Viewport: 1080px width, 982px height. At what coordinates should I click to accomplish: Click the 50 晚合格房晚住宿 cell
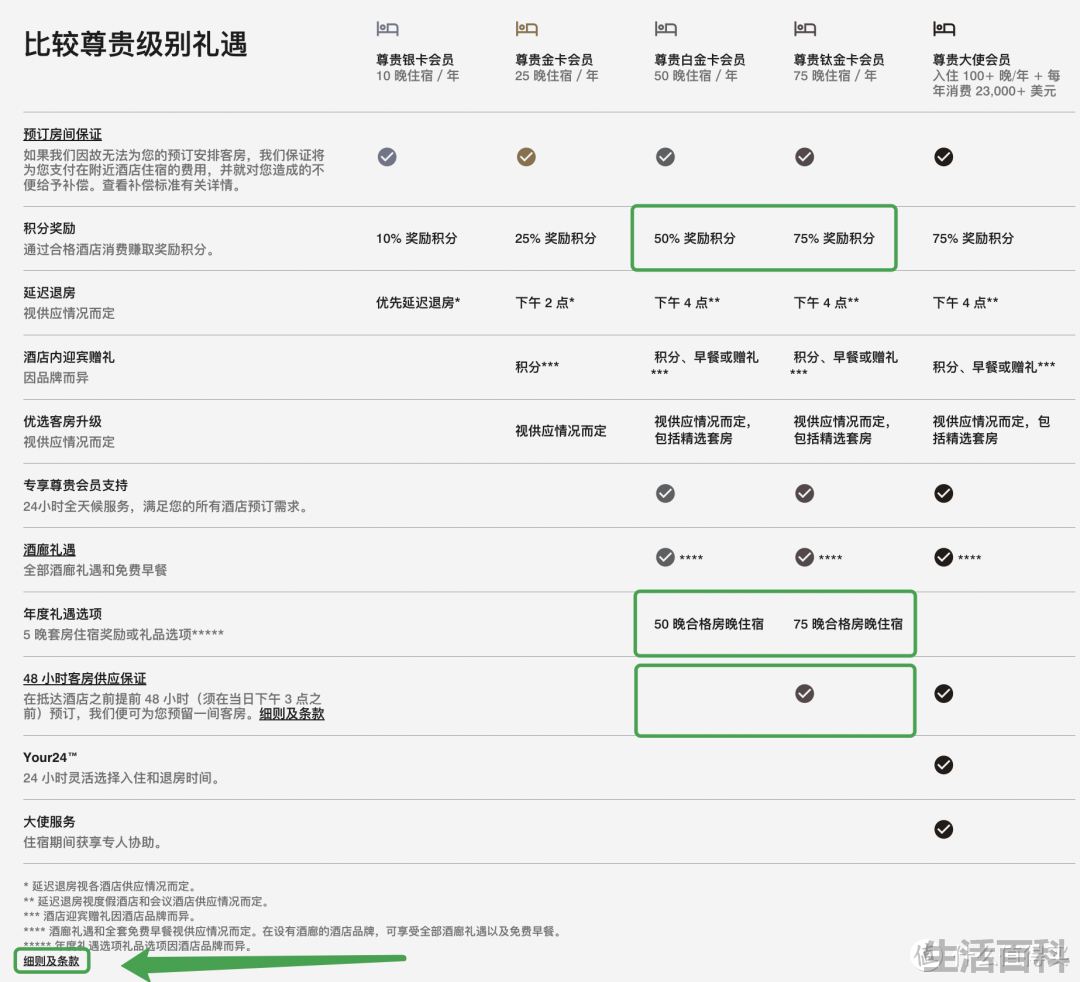(709, 624)
